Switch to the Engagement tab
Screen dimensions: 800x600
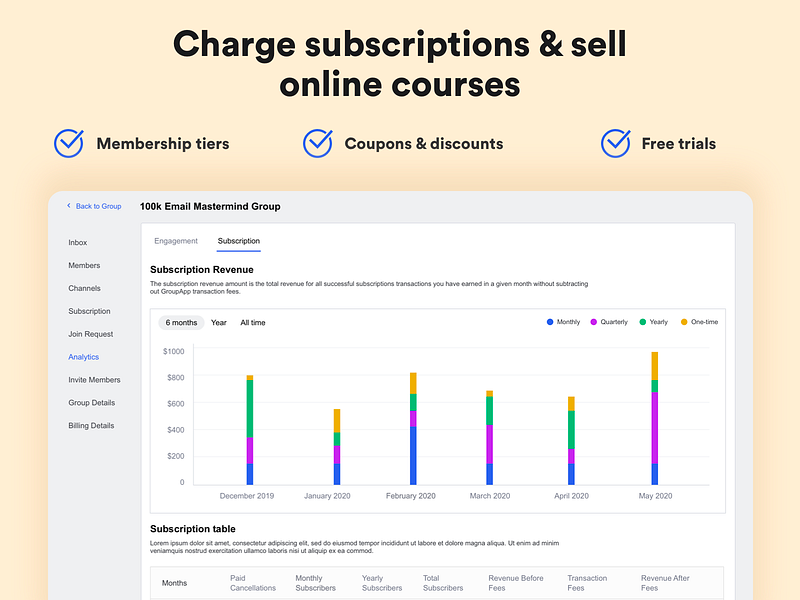176,241
